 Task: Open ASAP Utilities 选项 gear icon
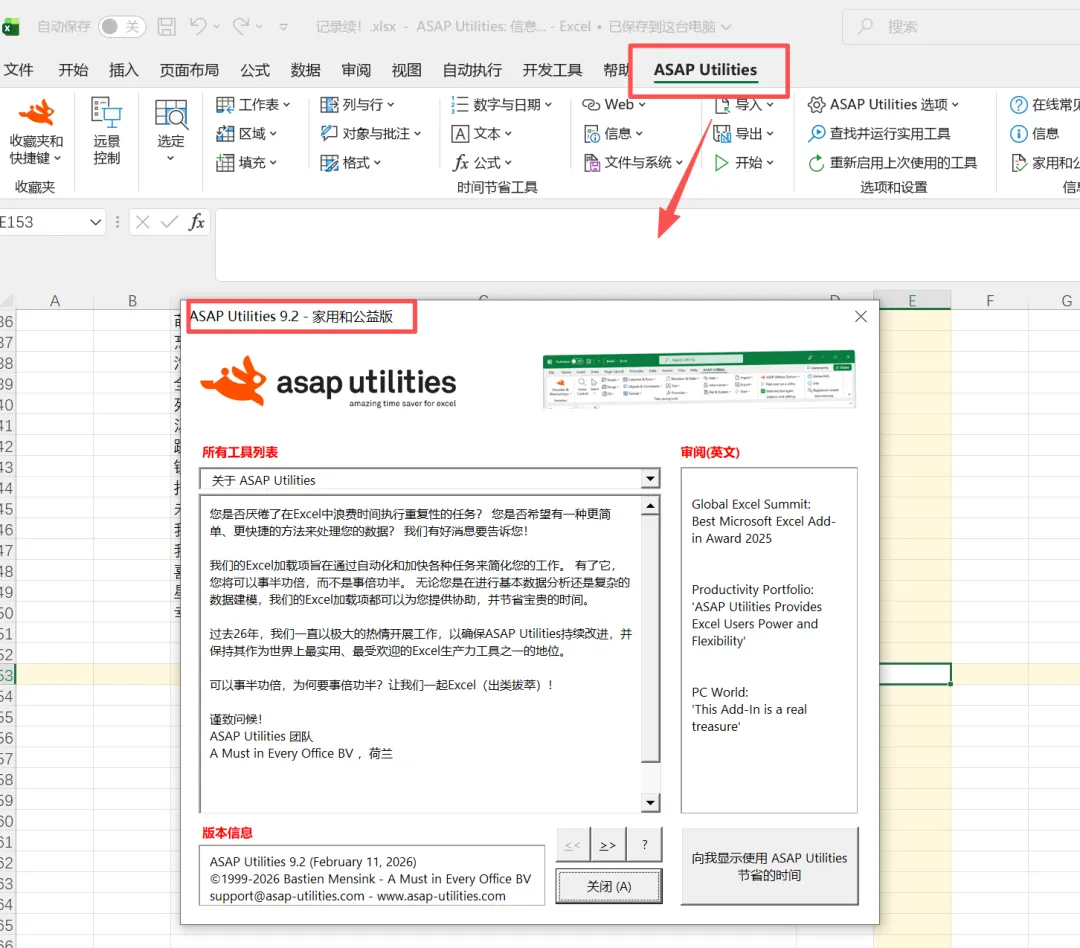(x=816, y=105)
